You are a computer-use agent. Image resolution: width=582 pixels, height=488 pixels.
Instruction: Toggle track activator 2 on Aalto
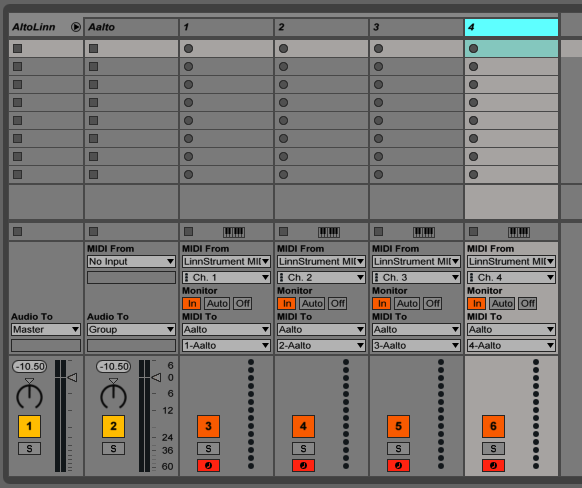(x=113, y=426)
